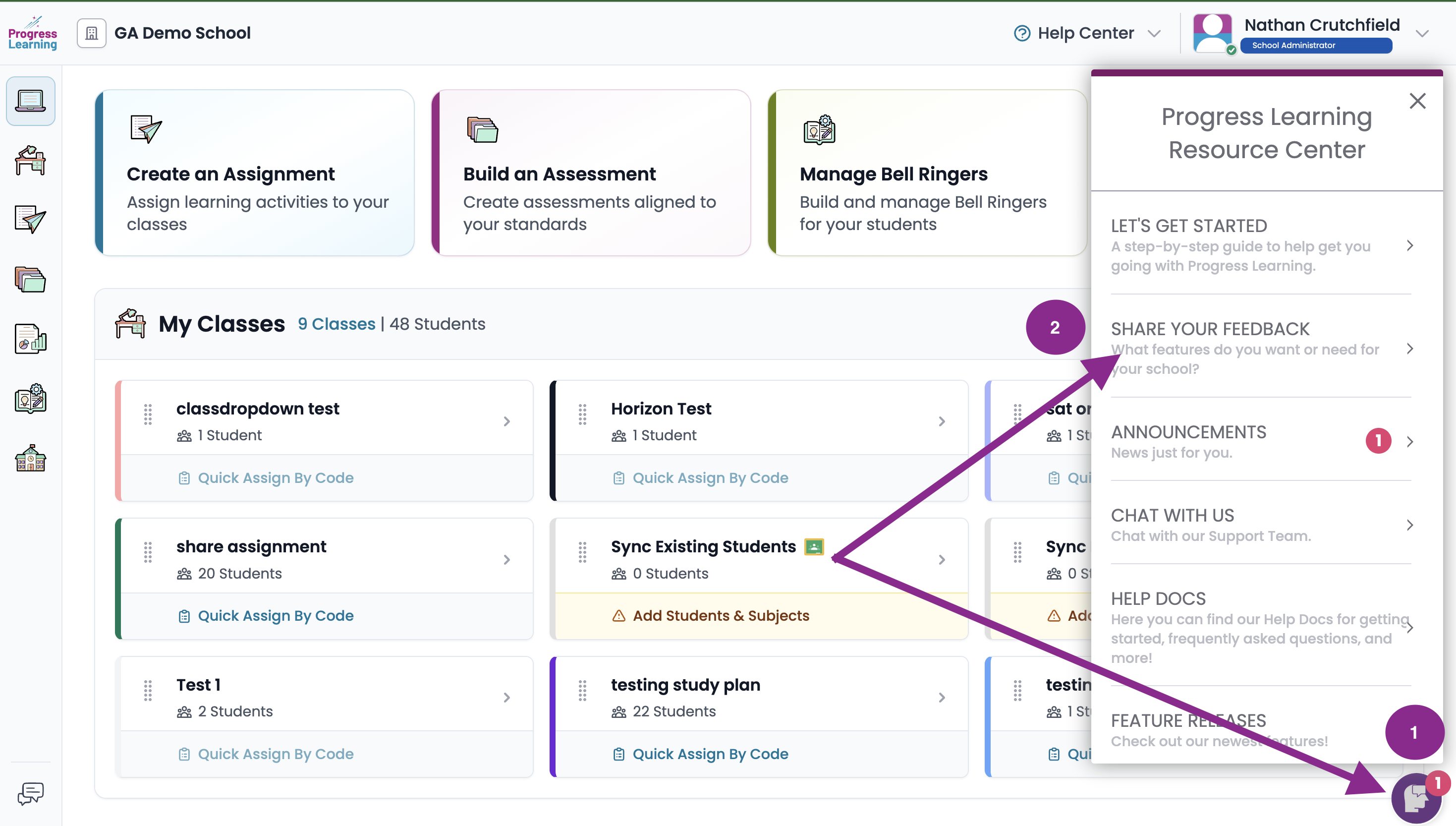The height and width of the screenshot is (826, 1456).
Task: Expand the user account dropdown arrow
Action: (x=1421, y=34)
